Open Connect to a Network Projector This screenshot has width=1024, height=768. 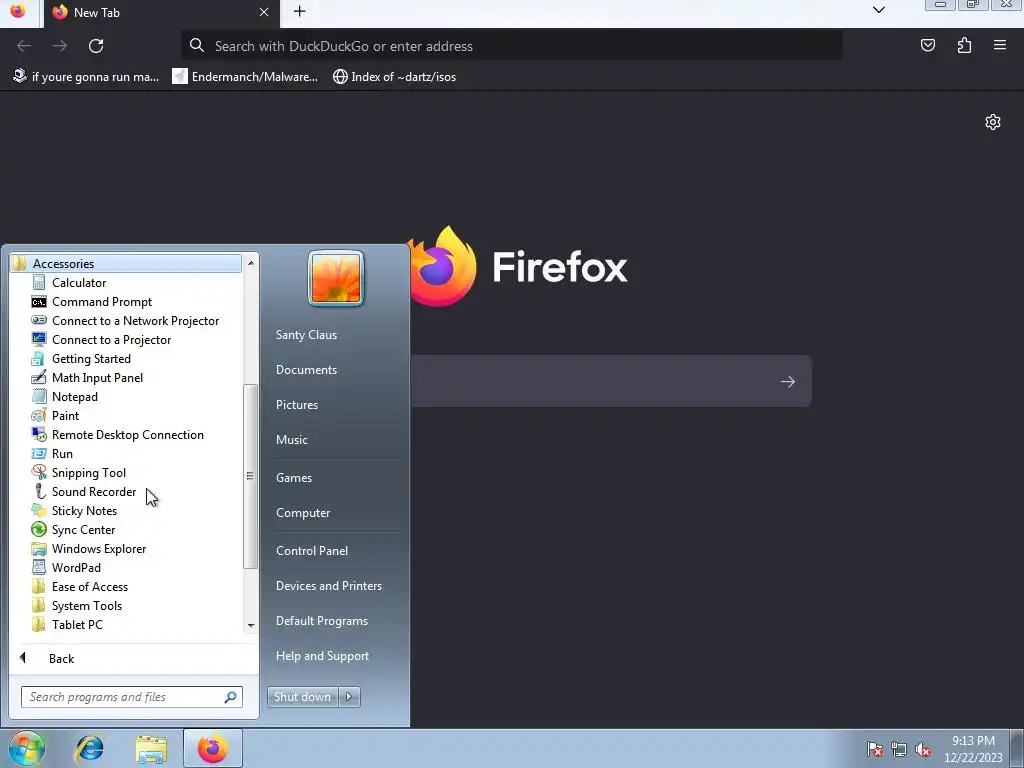click(135, 321)
